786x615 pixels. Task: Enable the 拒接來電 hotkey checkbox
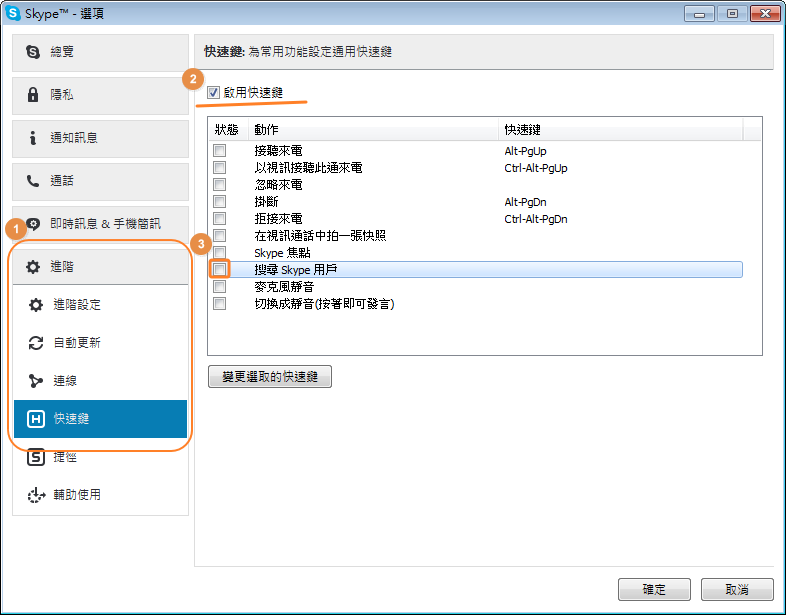click(220, 219)
